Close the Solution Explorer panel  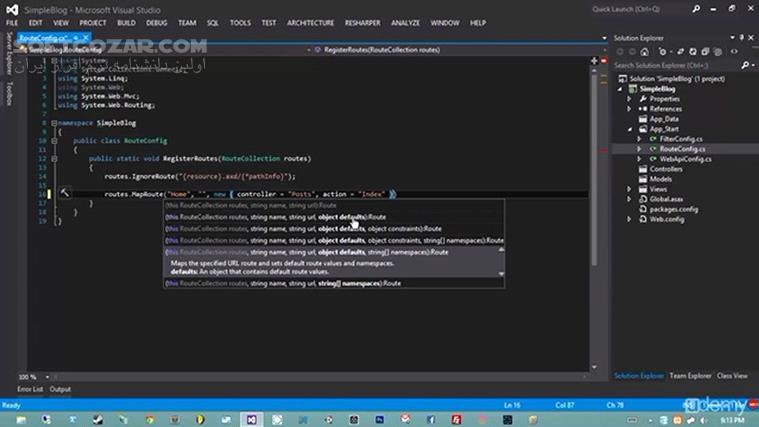[751, 38]
